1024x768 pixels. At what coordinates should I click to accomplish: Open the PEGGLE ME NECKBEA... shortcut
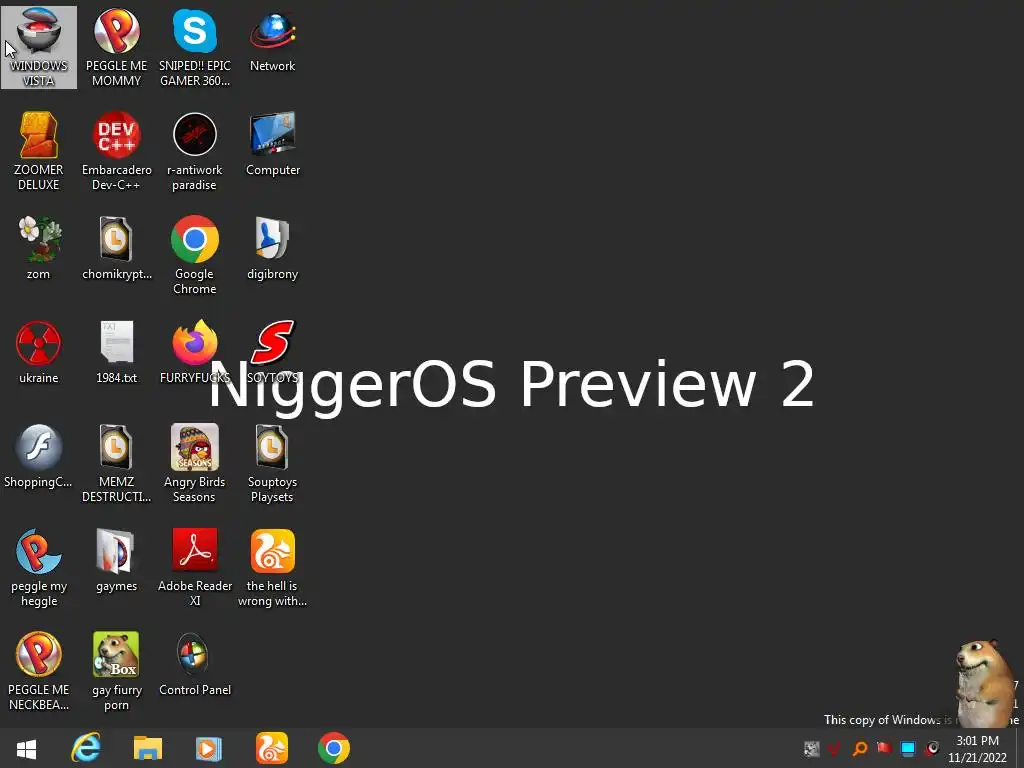click(39, 671)
